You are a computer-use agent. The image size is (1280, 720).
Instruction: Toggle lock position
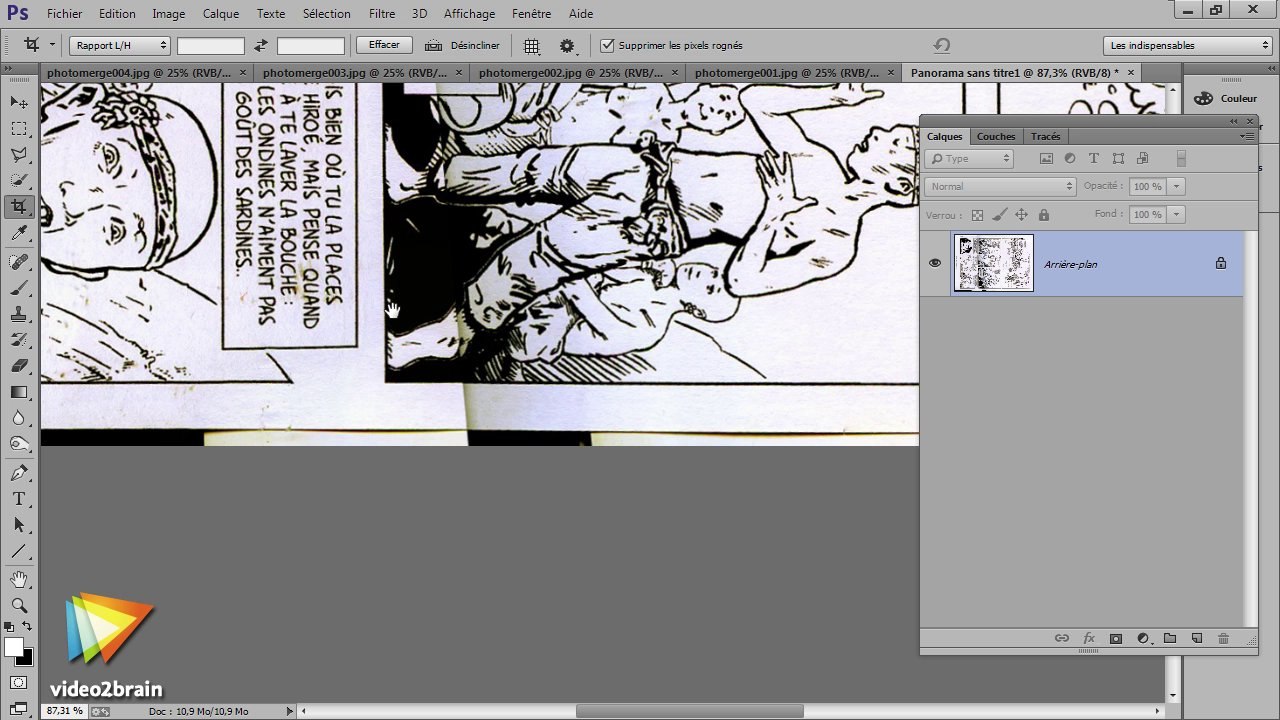(x=1022, y=215)
